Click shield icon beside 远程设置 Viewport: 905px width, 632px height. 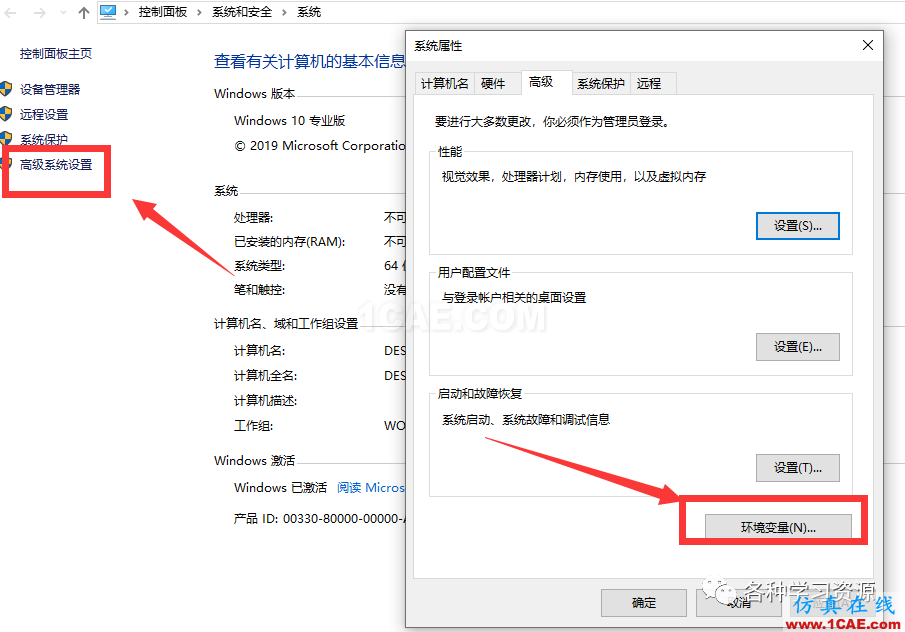point(6,114)
